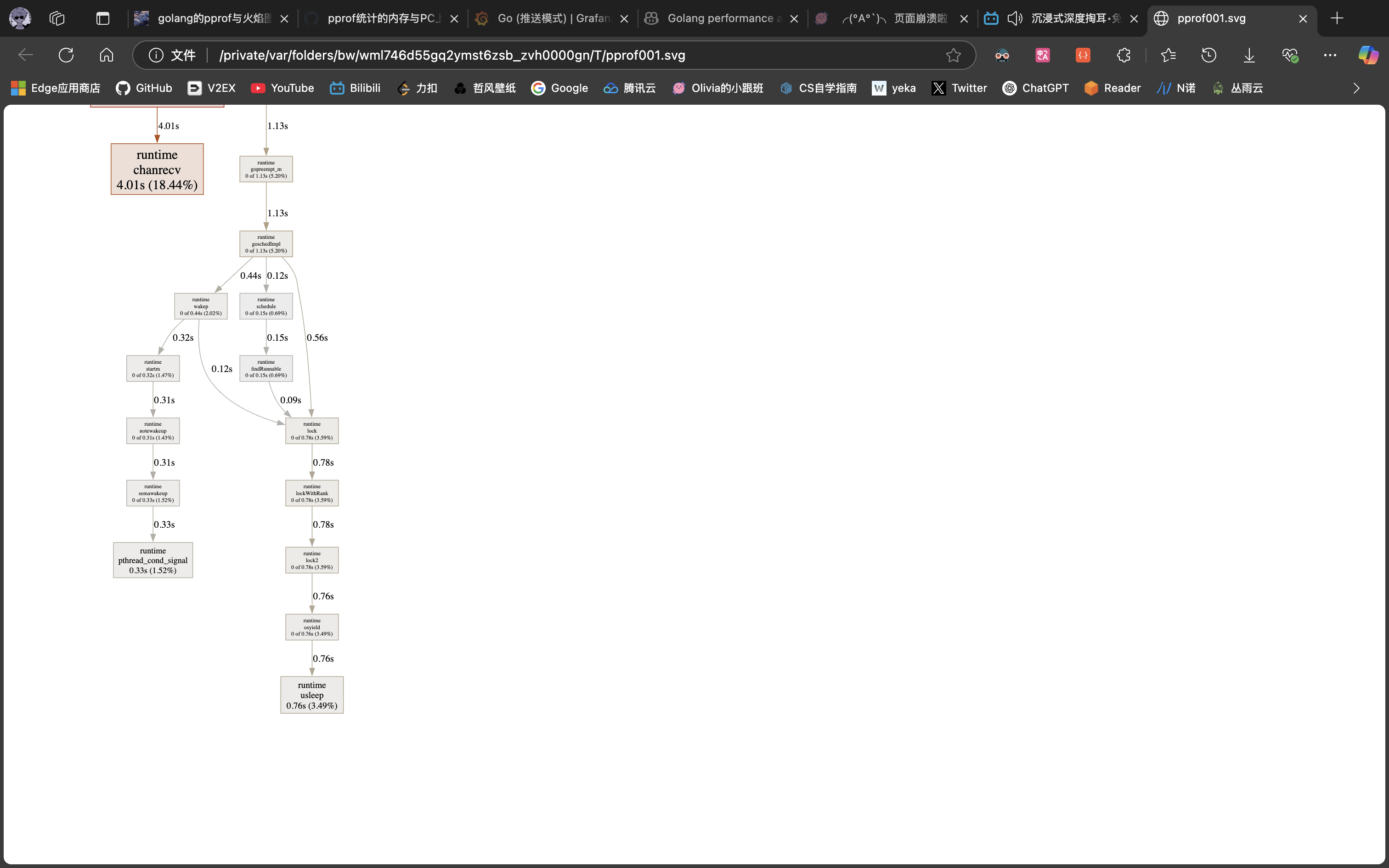
Task: Switch to the Go Grafana tab
Action: tap(551, 18)
